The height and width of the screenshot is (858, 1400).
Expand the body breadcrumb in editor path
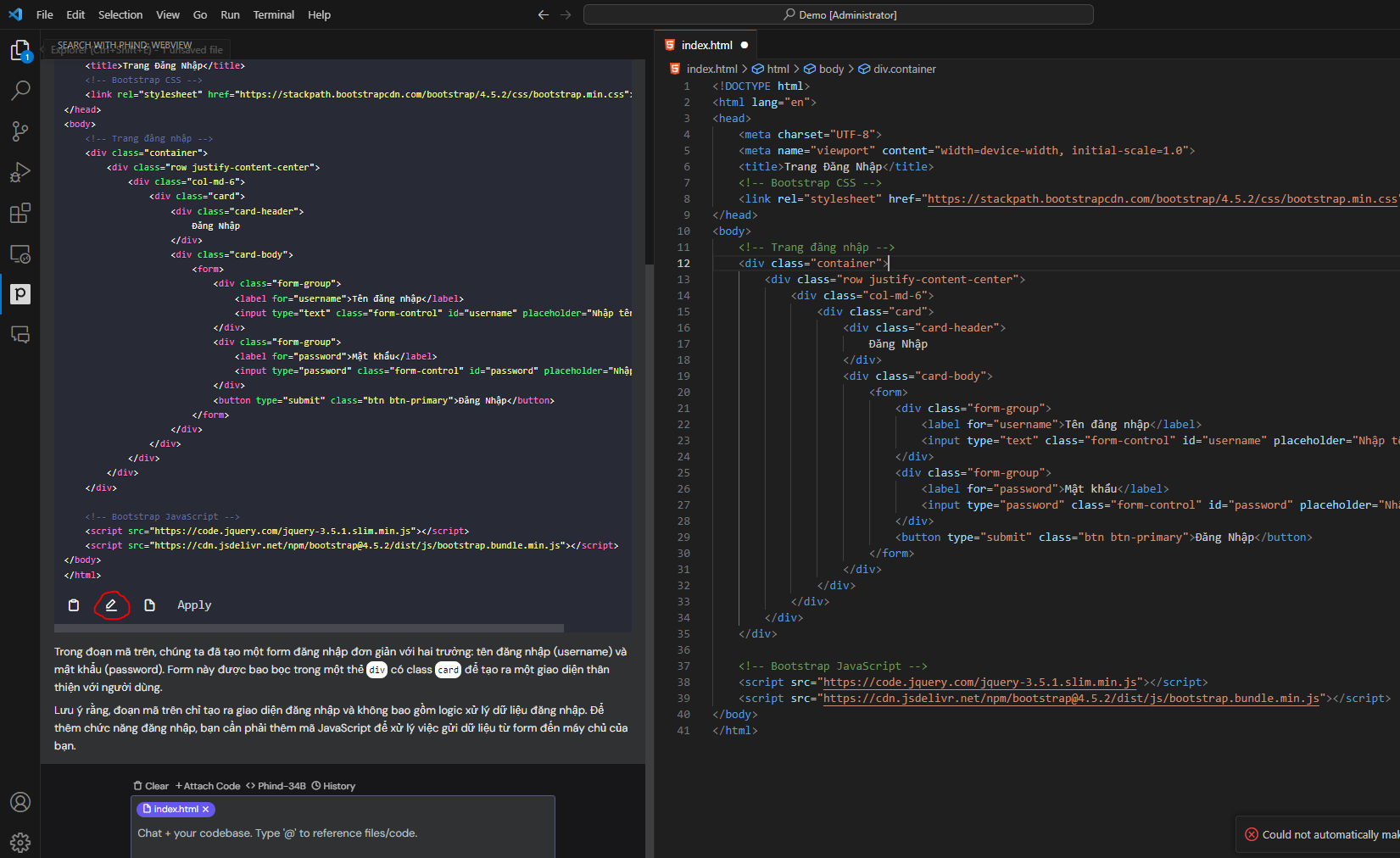click(x=830, y=70)
